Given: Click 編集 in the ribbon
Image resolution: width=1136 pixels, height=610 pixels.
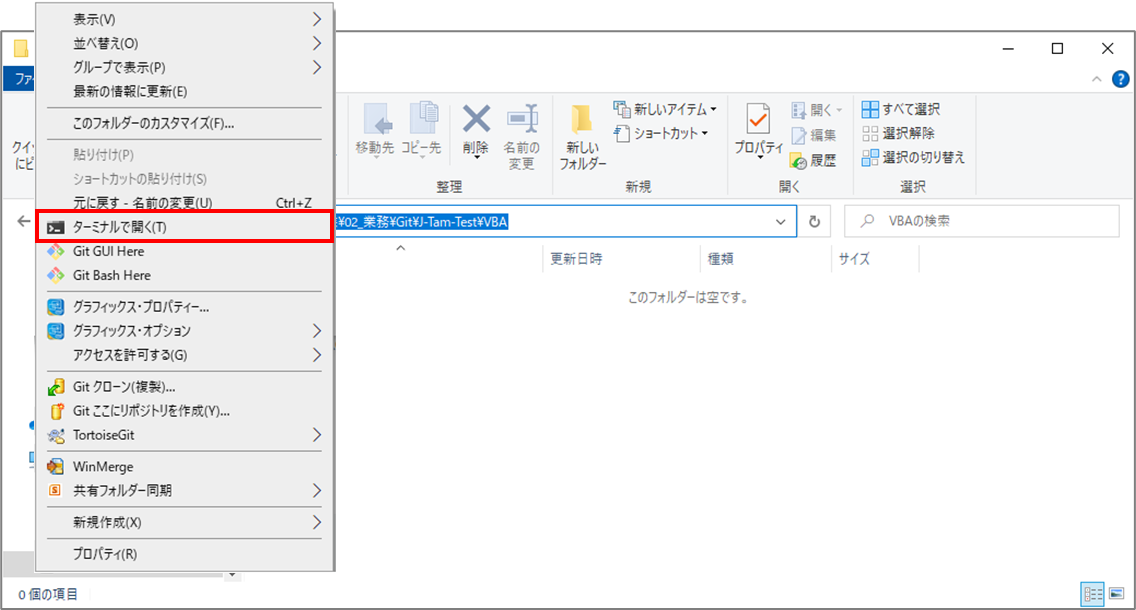Looking at the screenshot, I should click(x=814, y=135).
